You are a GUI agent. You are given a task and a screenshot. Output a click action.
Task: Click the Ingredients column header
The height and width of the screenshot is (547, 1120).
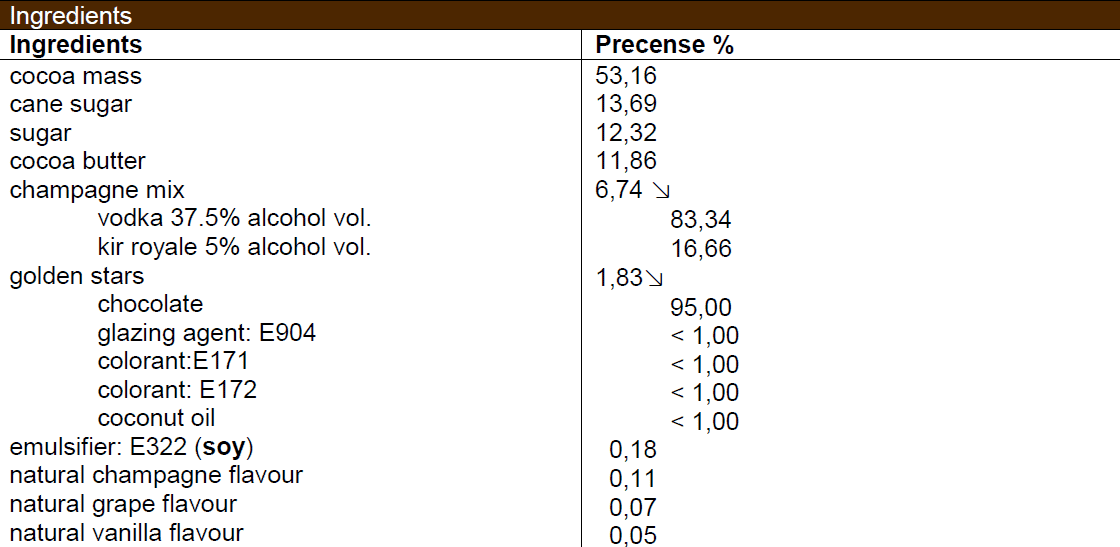pyautogui.click(x=76, y=44)
